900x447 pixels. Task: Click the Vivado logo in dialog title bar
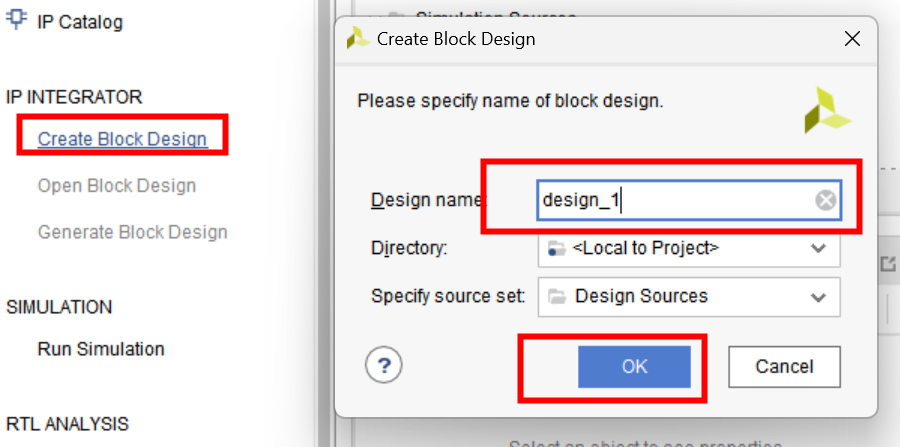[359, 38]
